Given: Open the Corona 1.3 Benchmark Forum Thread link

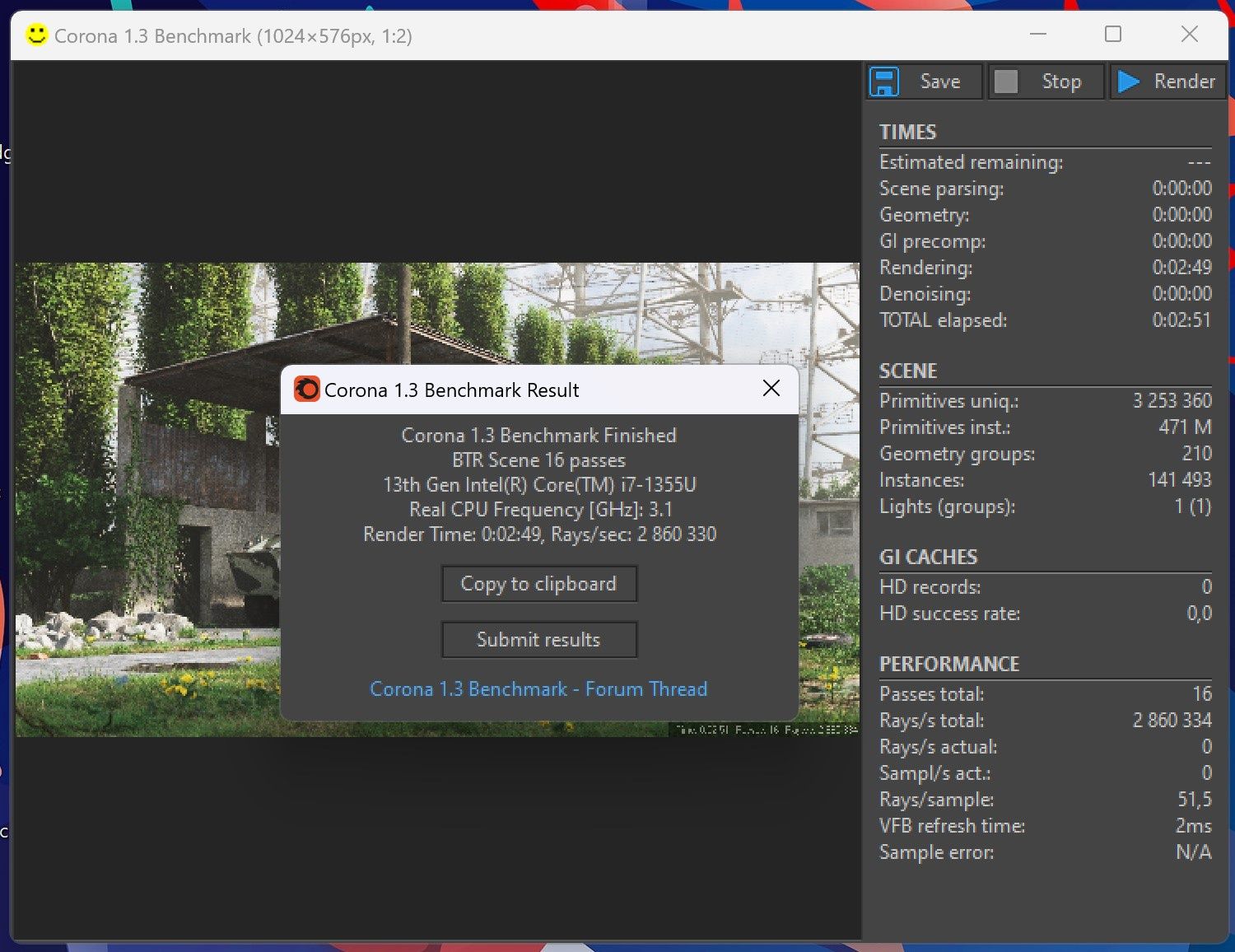Looking at the screenshot, I should coord(538,689).
